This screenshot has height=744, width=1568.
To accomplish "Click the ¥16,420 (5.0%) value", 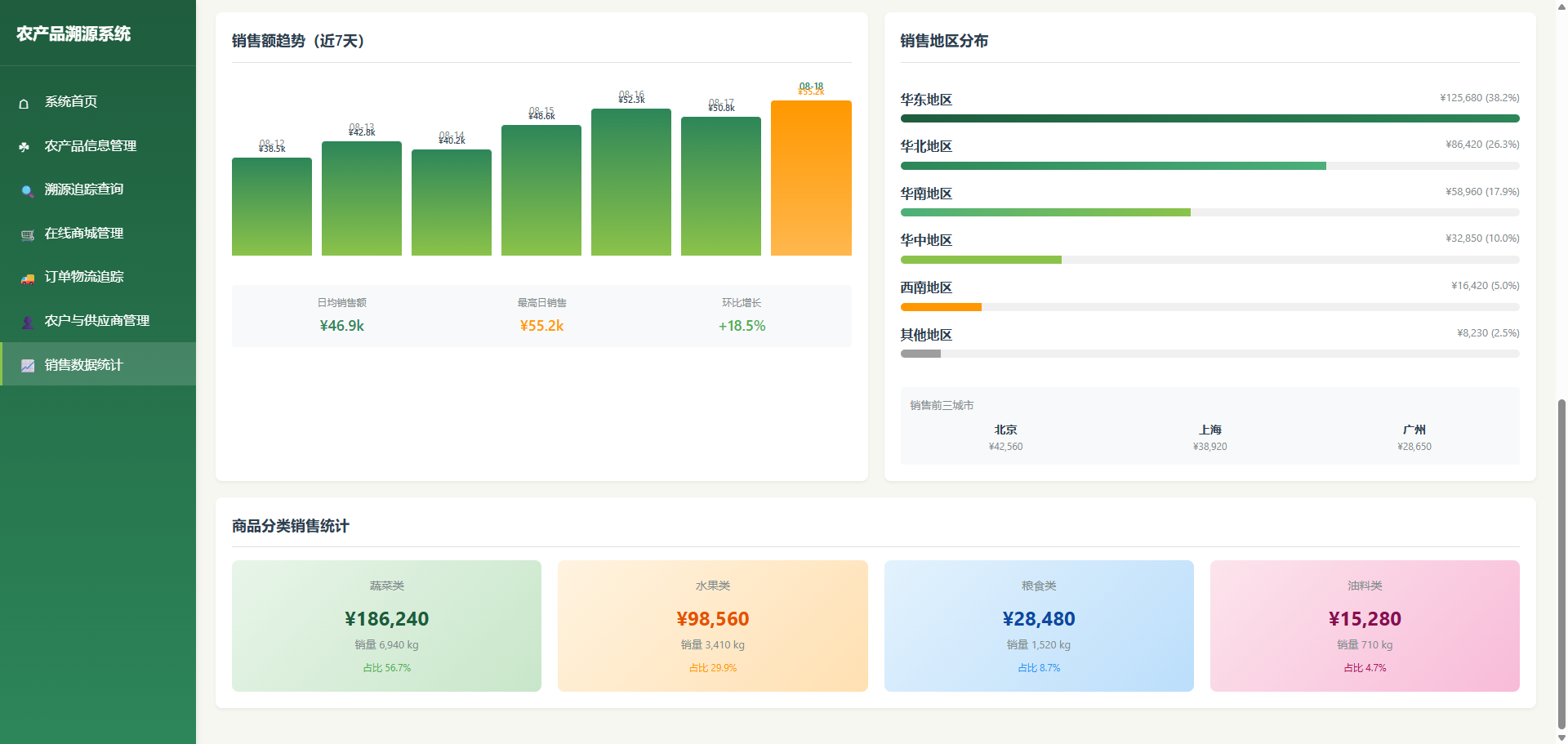I will click(x=1485, y=285).
